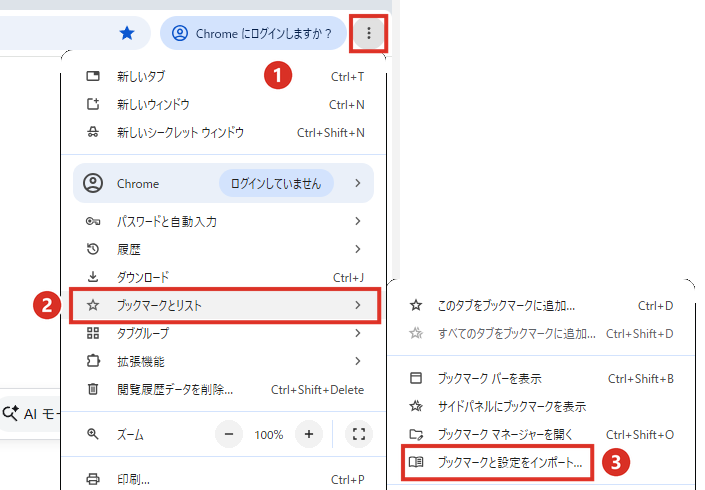705x490 pixels.
Task: Select 印刷... menu item
Action: 223,479
